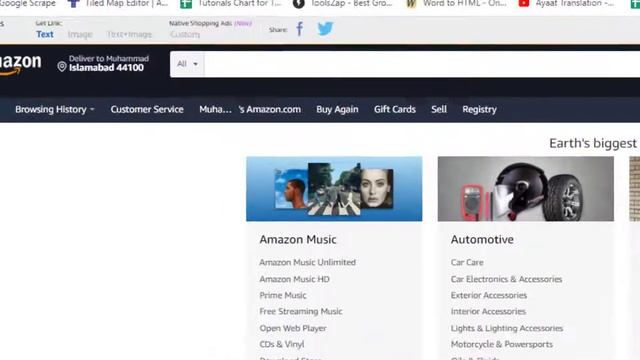This screenshot has height=360, width=640.
Task: Open Lights & Lighting Accessories
Action: [x=507, y=328]
